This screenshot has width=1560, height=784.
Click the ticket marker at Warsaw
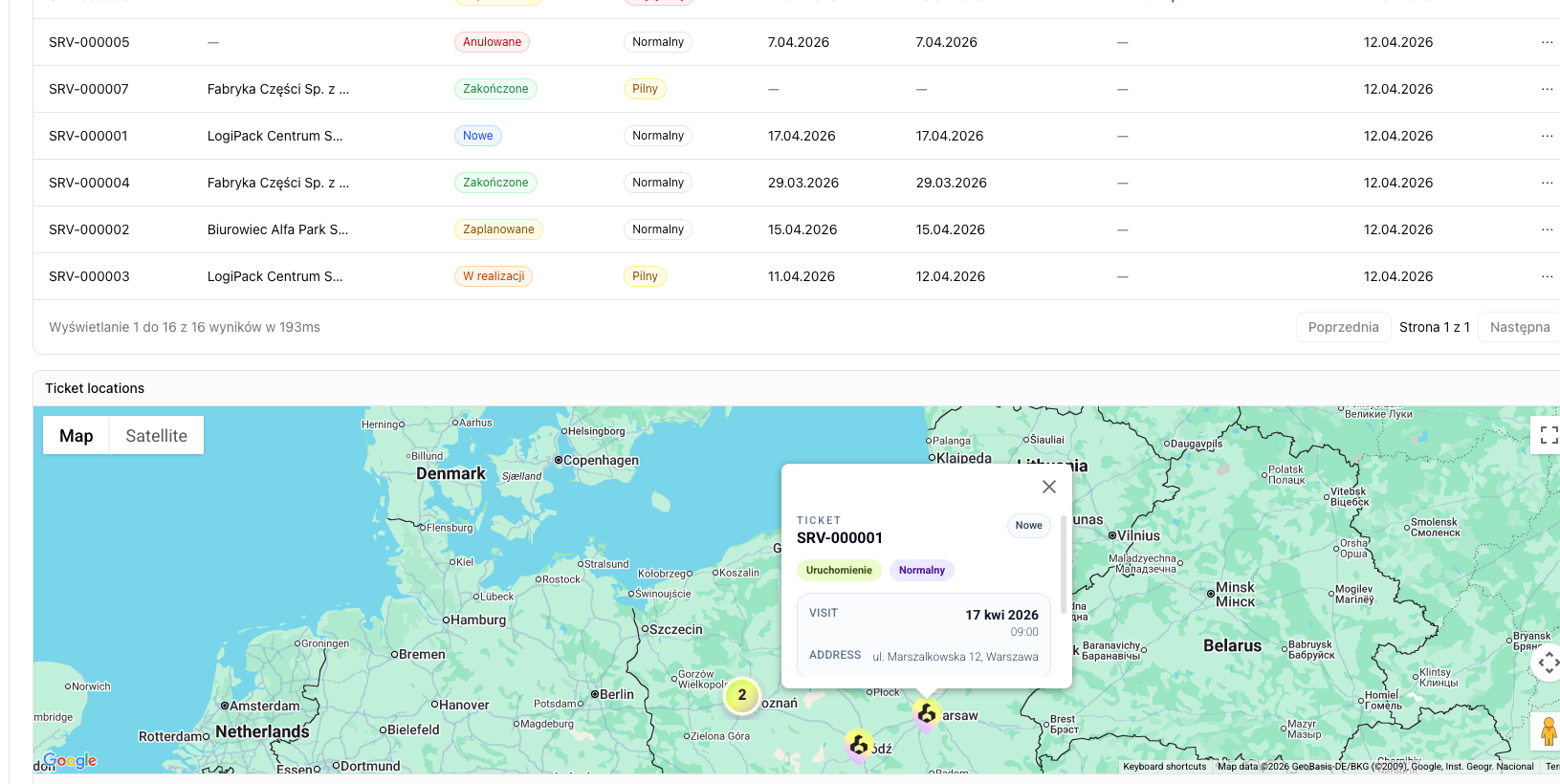[926, 713]
